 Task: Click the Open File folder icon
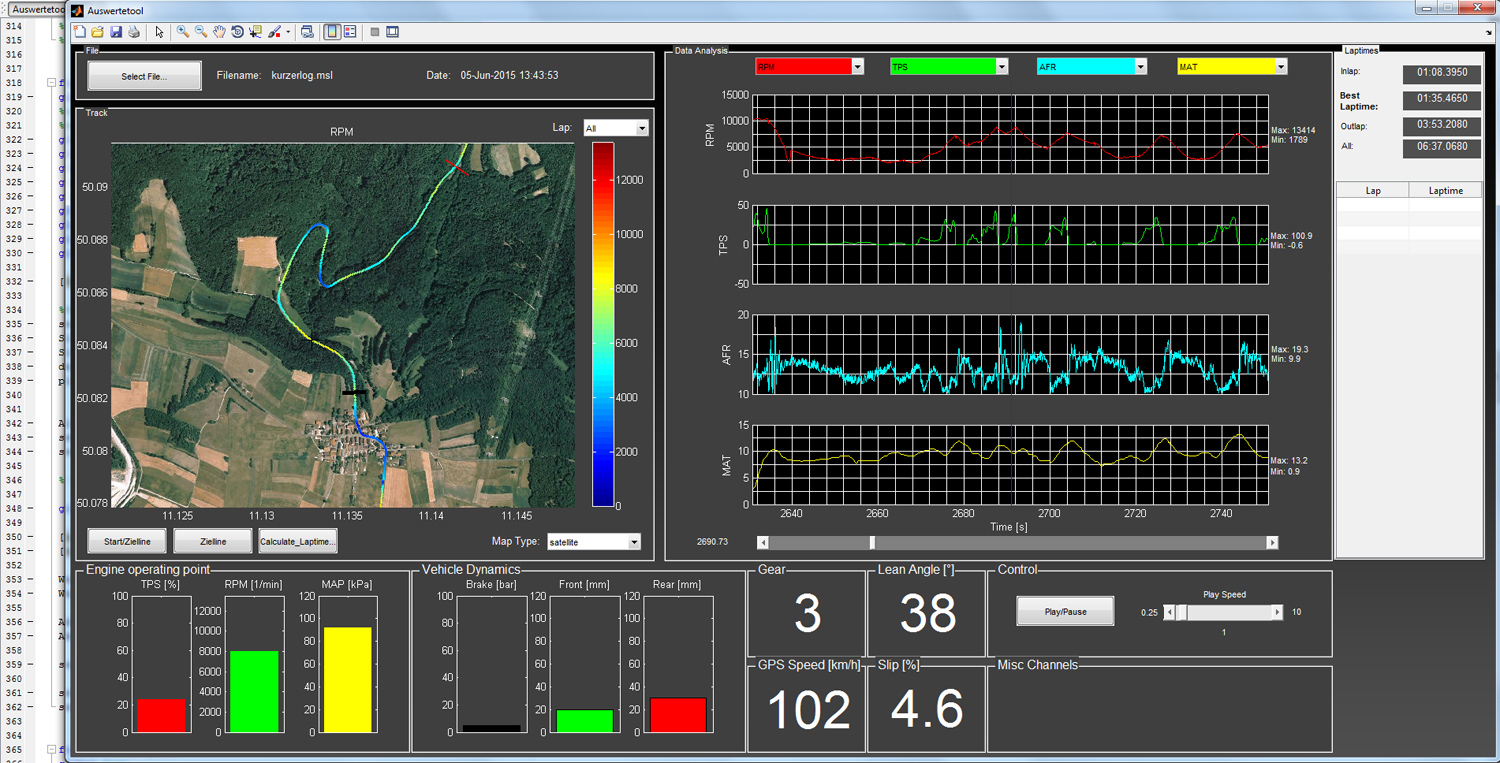[97, 32]
